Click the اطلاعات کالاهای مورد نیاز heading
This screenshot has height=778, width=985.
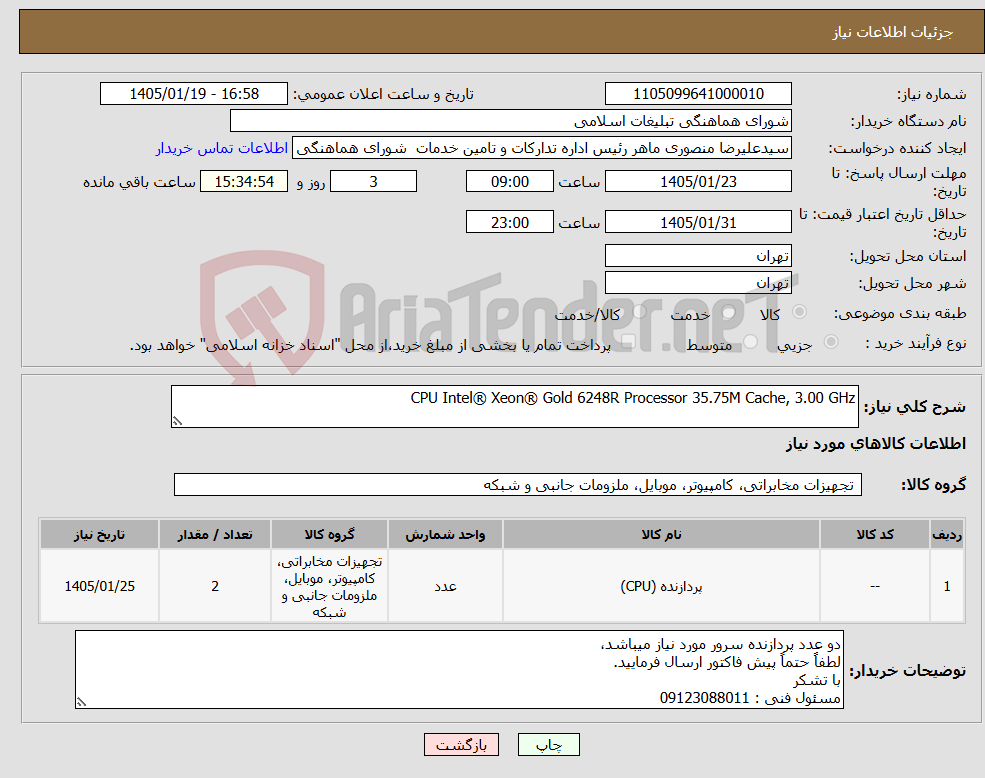pos(876,444)
